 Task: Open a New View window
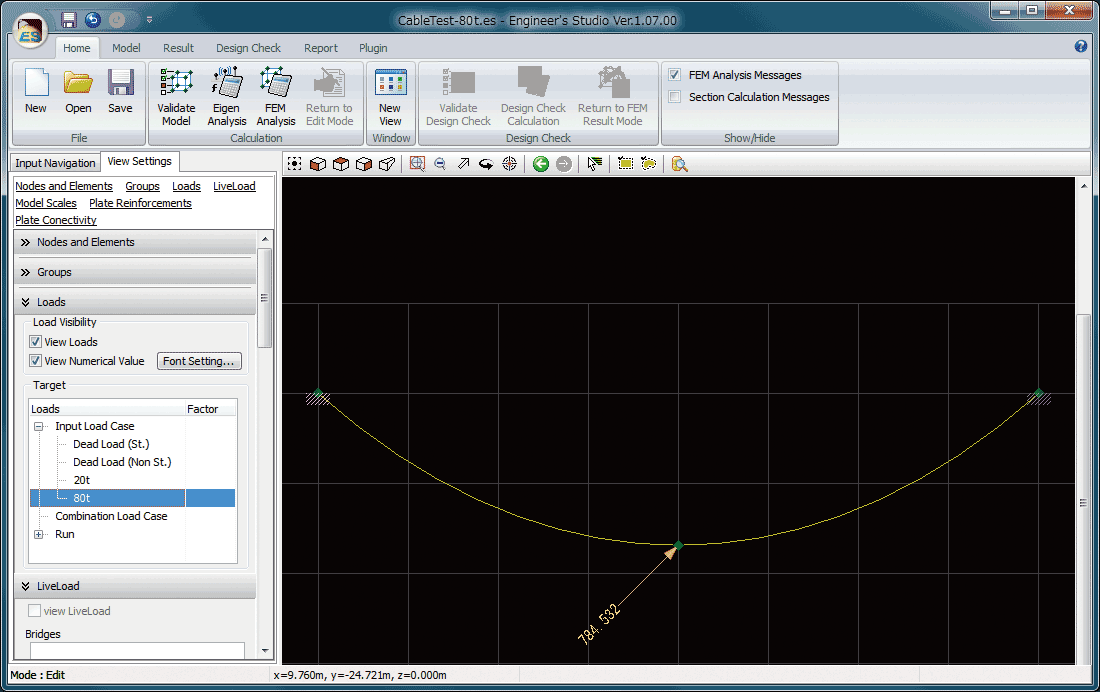(x=390, y=98)
